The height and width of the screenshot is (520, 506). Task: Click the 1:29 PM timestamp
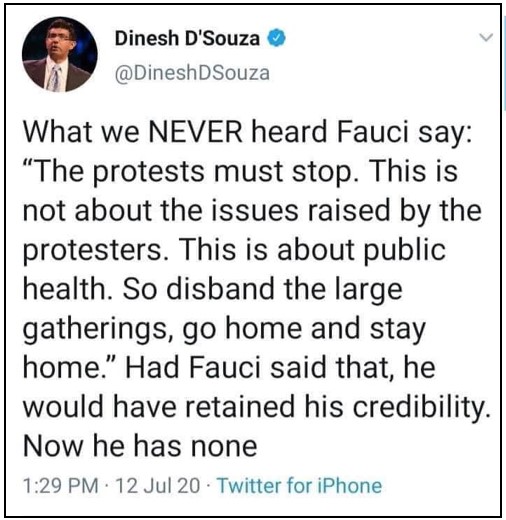pyautogui.click(x=61, y=485)
